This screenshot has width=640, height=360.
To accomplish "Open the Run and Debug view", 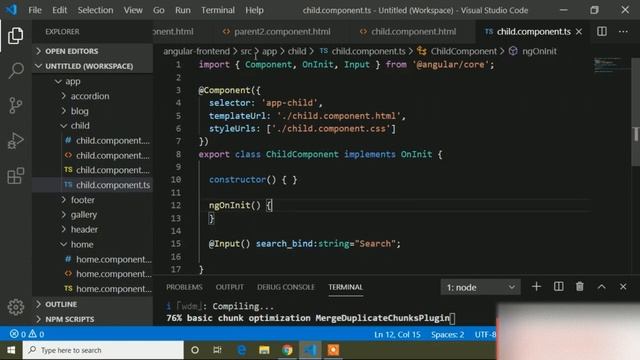I will tap(16, 141).
